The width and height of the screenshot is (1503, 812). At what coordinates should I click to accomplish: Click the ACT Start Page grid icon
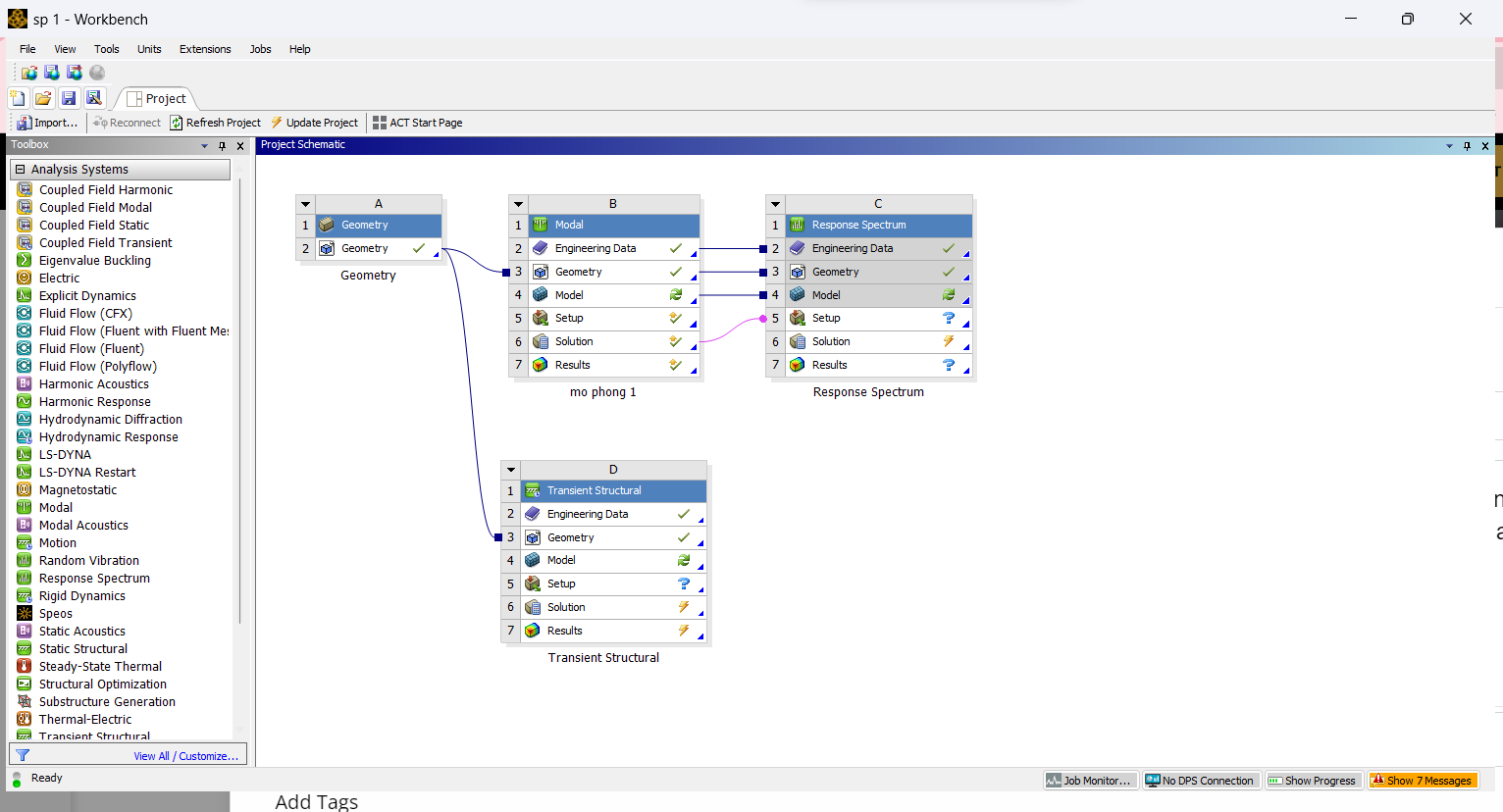380,123
